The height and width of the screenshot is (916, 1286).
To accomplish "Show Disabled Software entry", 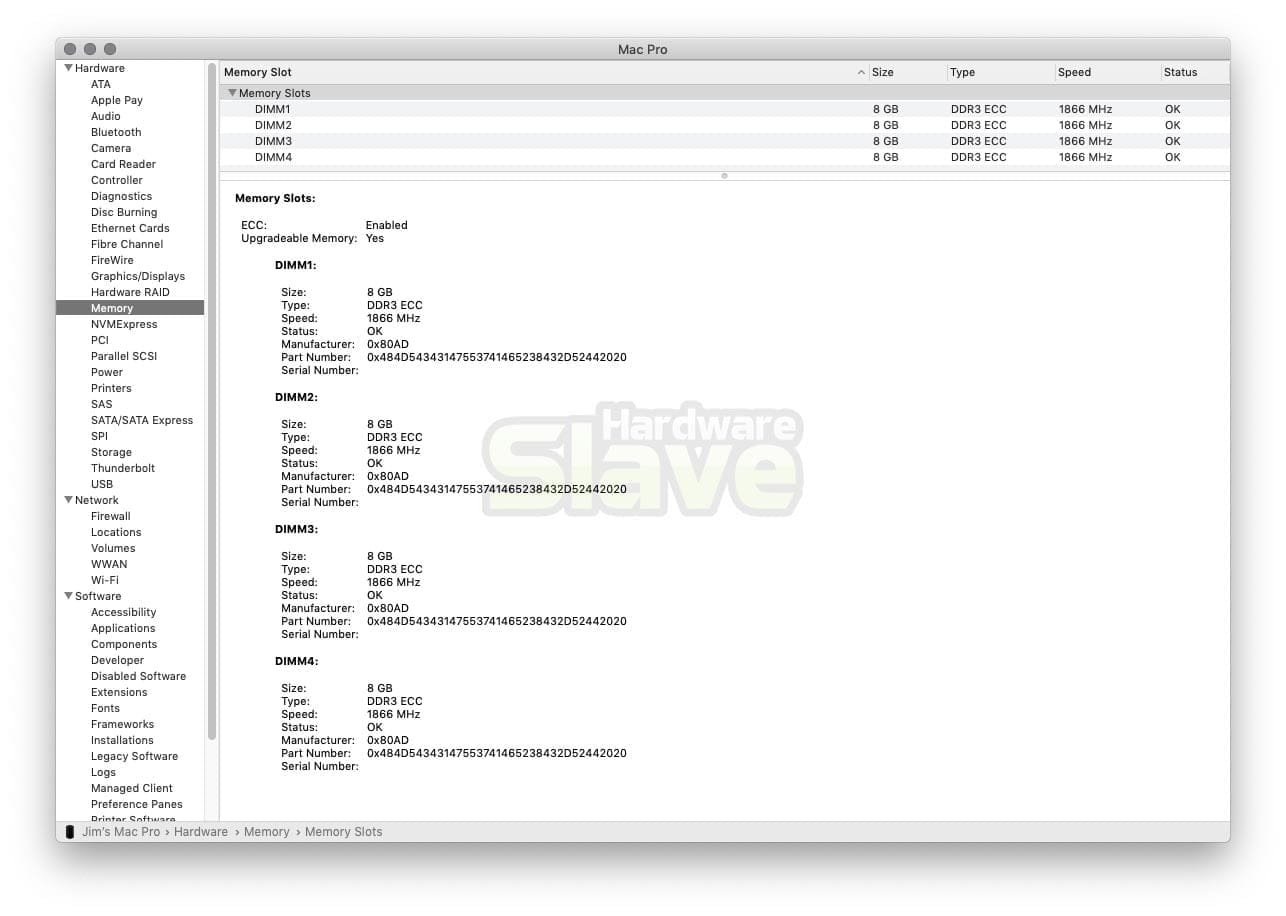I will 138,676.
